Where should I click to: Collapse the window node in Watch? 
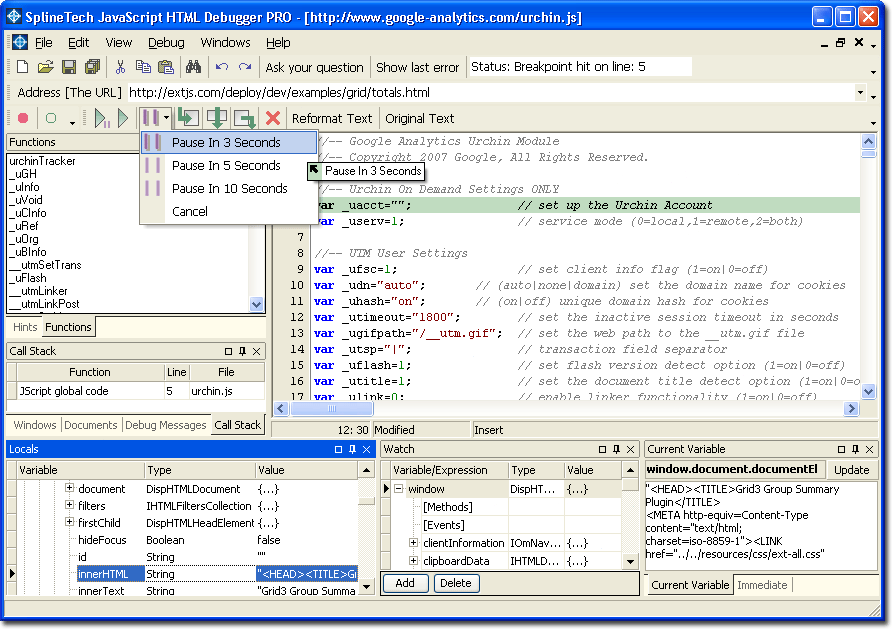(x=398, y=489)
